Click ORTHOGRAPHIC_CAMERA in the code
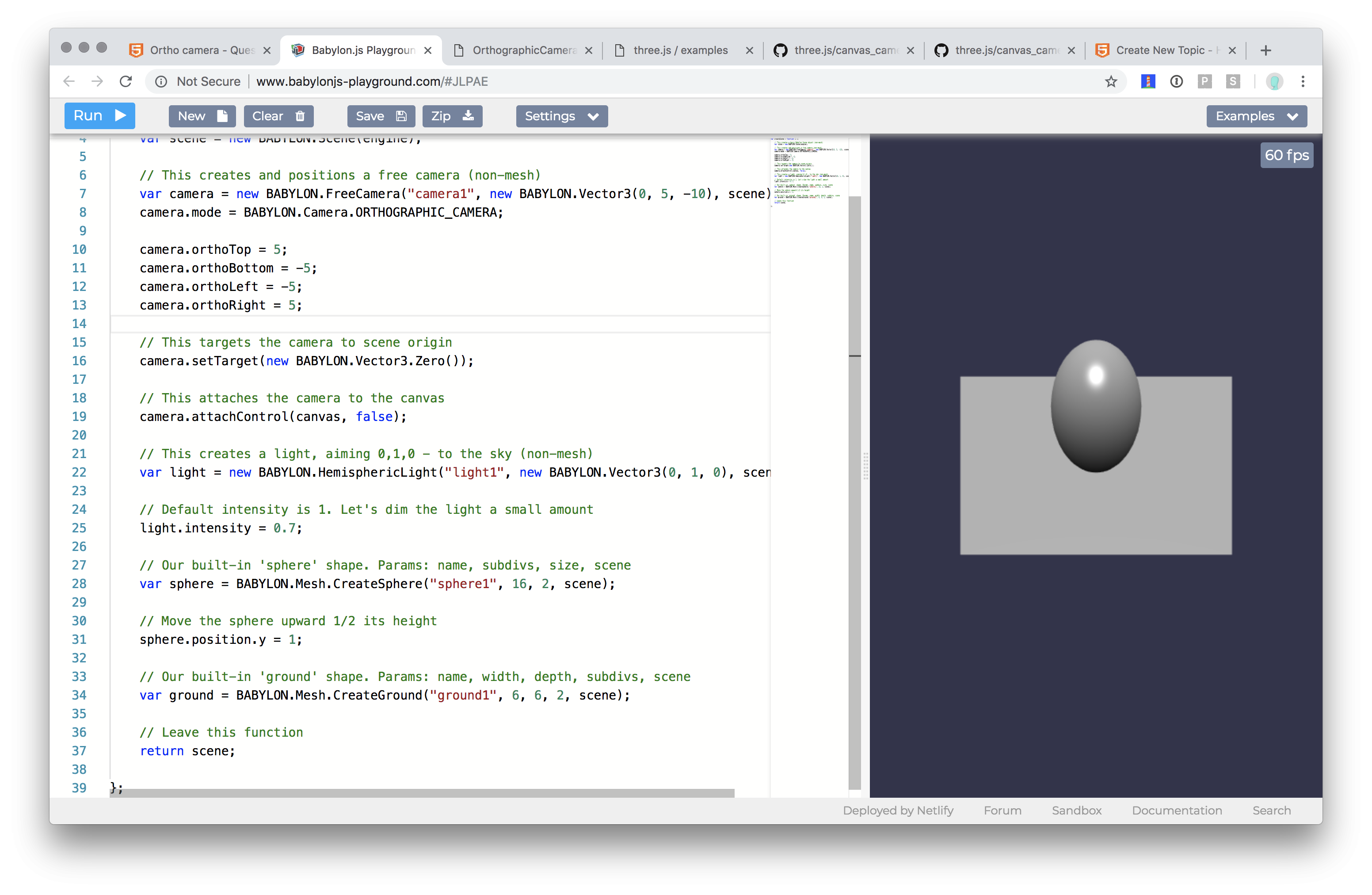Screen dimensions: 1372x895 click(426, 212)
